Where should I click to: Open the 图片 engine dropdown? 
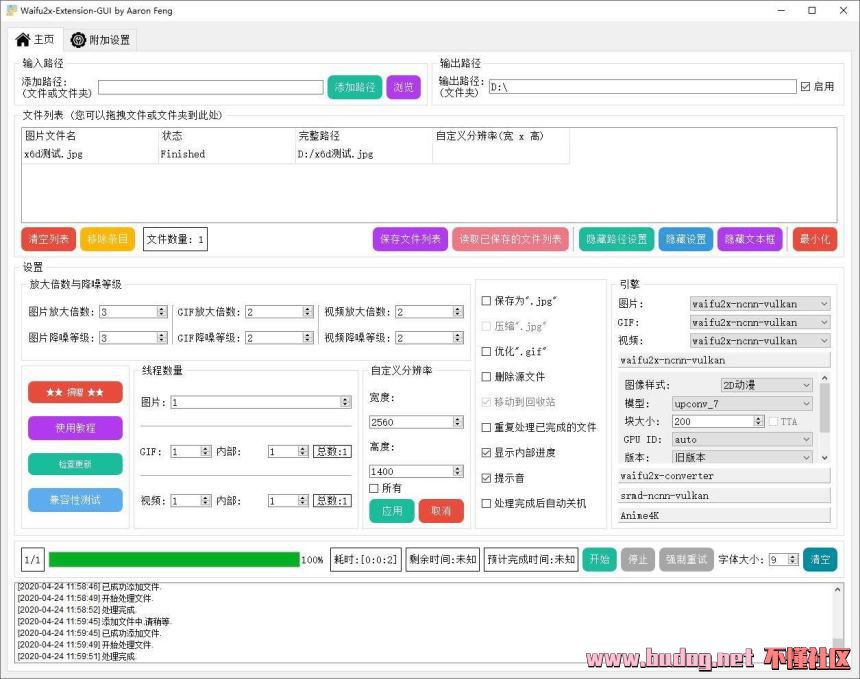click(760, 304)
